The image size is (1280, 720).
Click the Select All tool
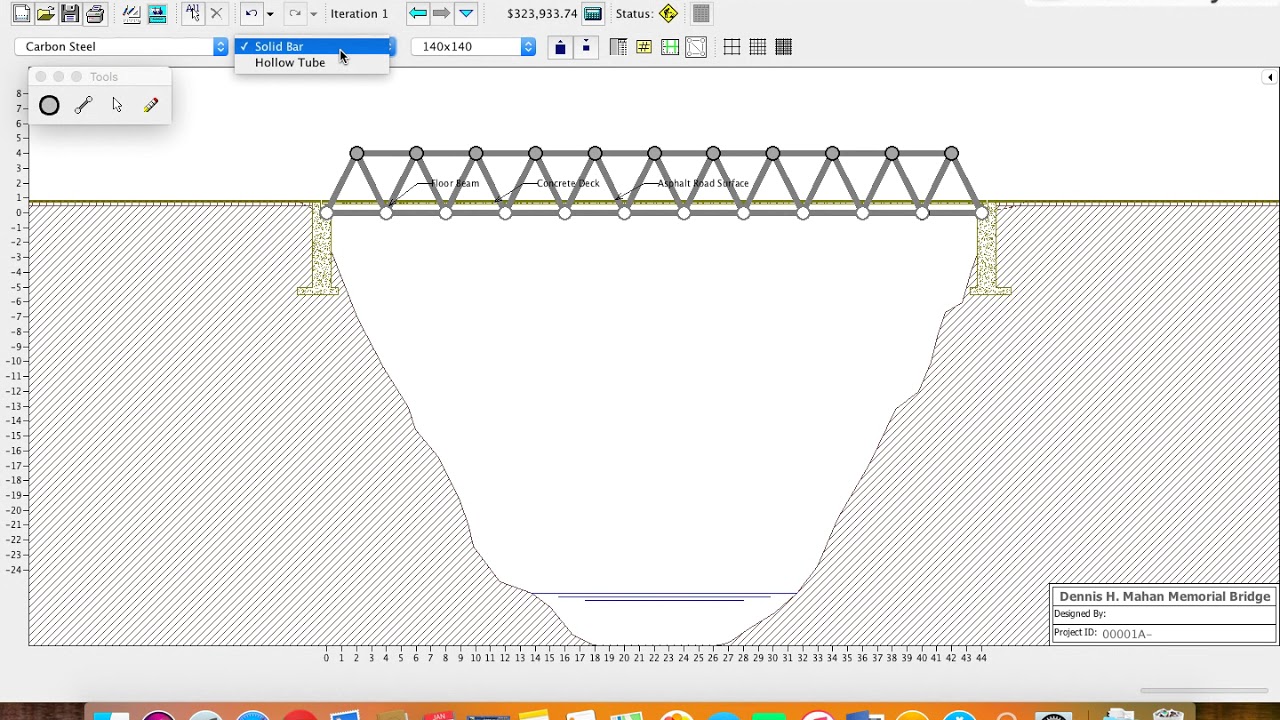(192, 14)
